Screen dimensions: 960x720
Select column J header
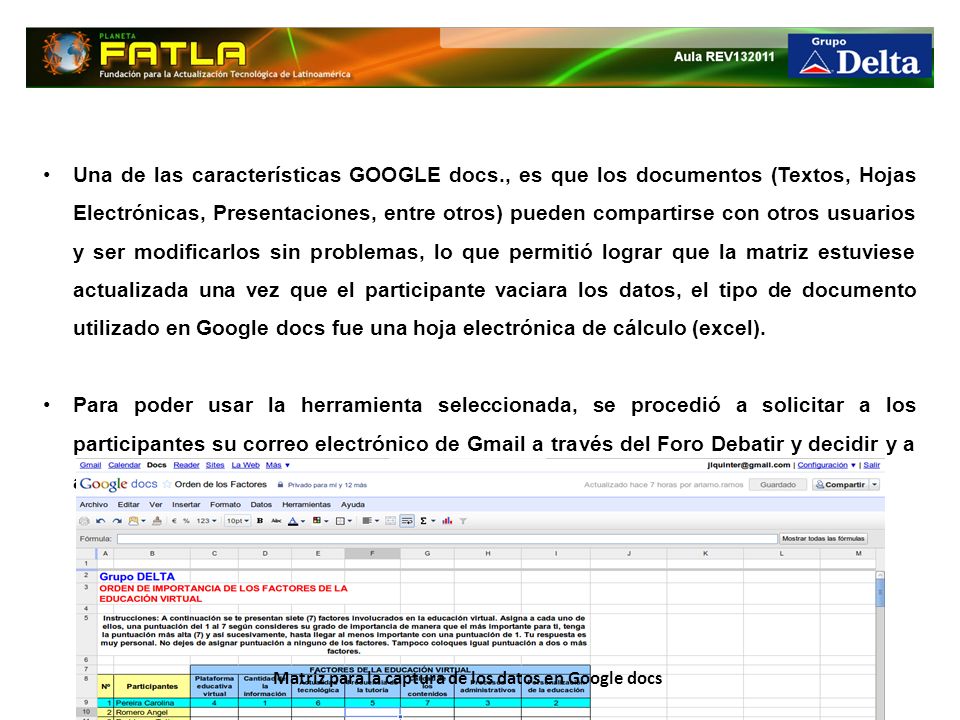[x=629, y=553]
